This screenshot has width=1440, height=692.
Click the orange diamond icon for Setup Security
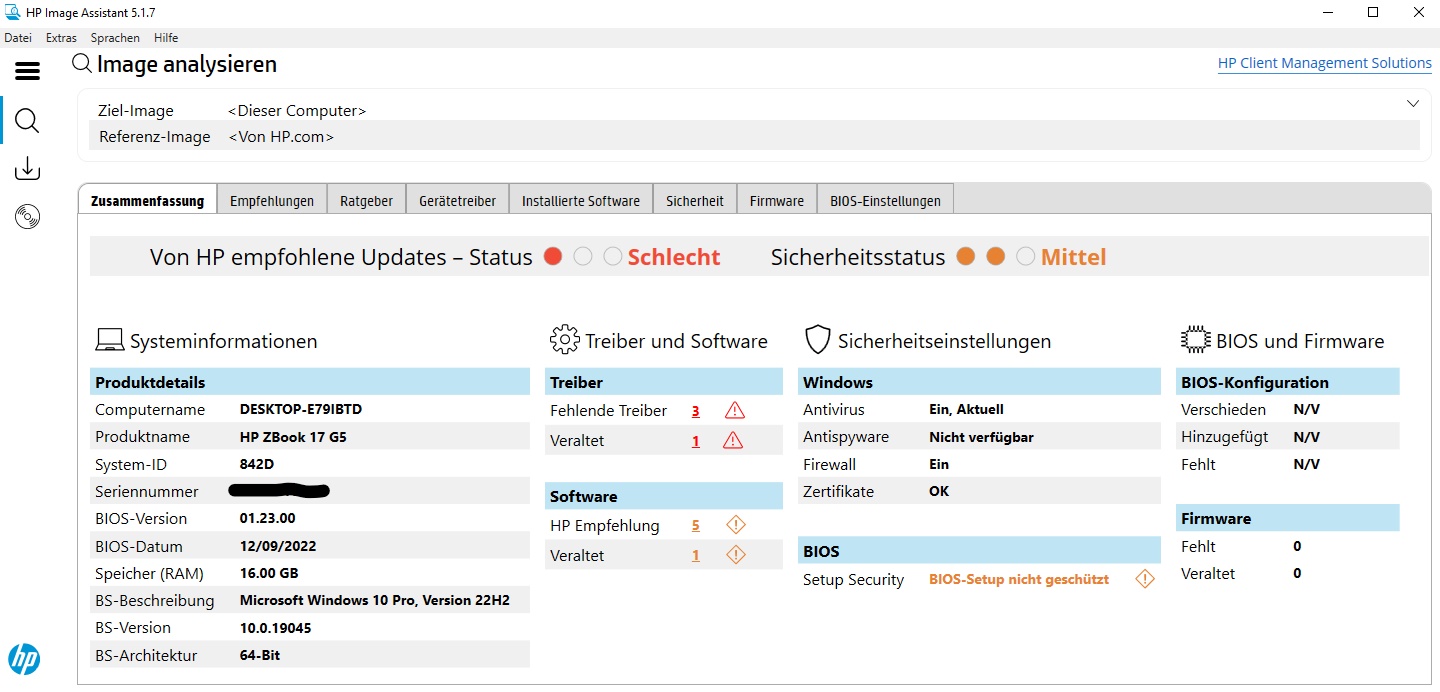[1145, 579]
